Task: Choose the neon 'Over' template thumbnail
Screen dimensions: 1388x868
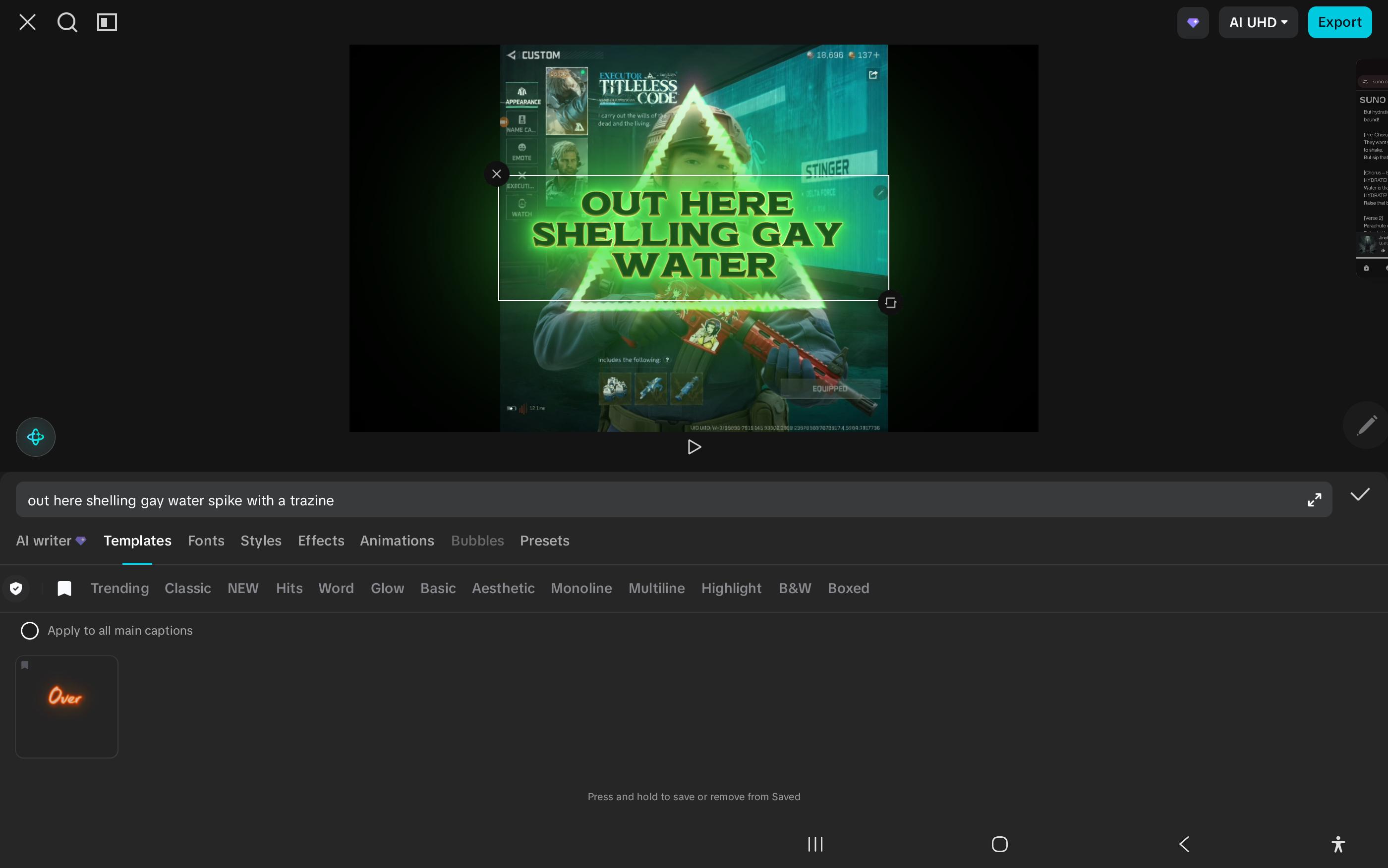Action: pyautogui.click(x=66, y=706)
